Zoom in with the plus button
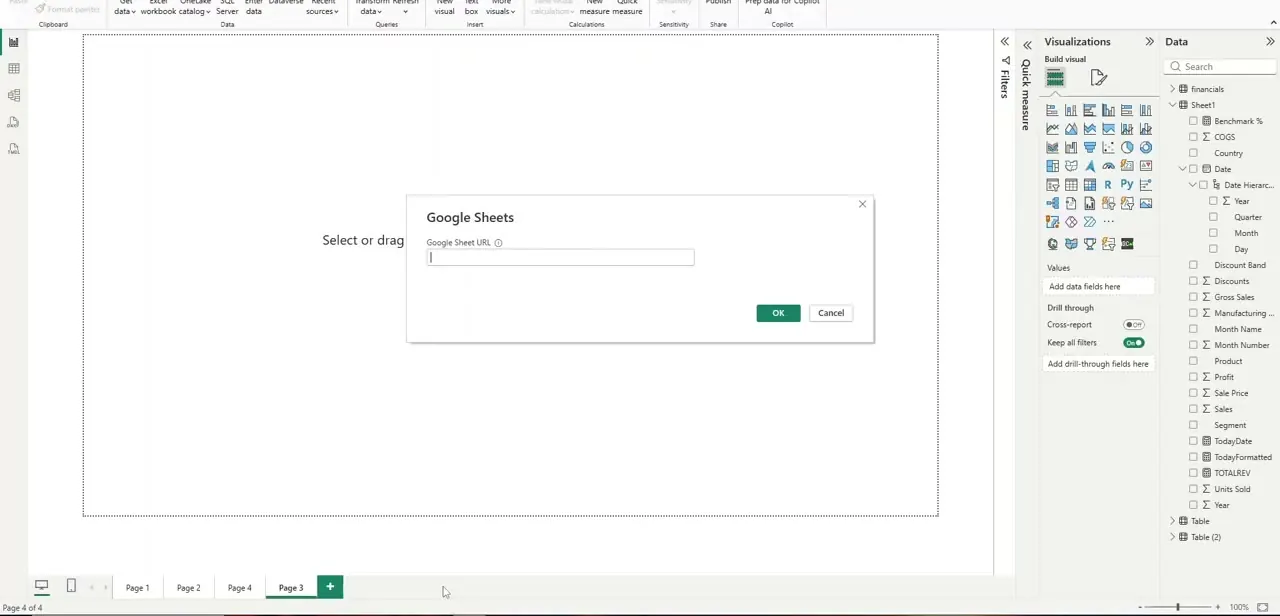The image size is (1280, 616). pyautogui.click(x=1217, y=607)
